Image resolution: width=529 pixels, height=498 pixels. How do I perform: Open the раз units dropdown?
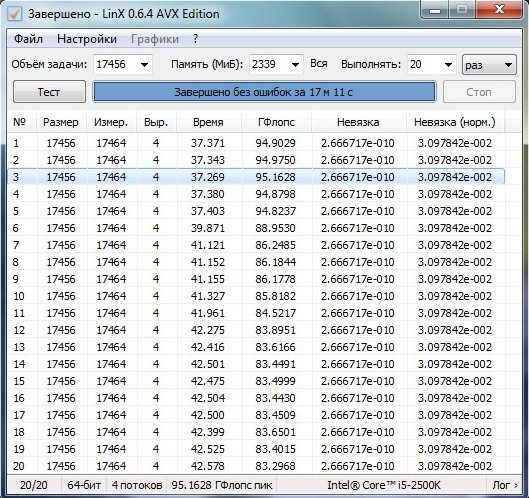tap(489, 65)
